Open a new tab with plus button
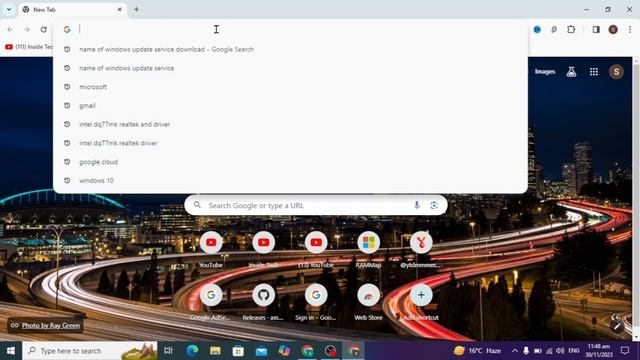Viewport: 640px width, 360px height. click(137, 9)
